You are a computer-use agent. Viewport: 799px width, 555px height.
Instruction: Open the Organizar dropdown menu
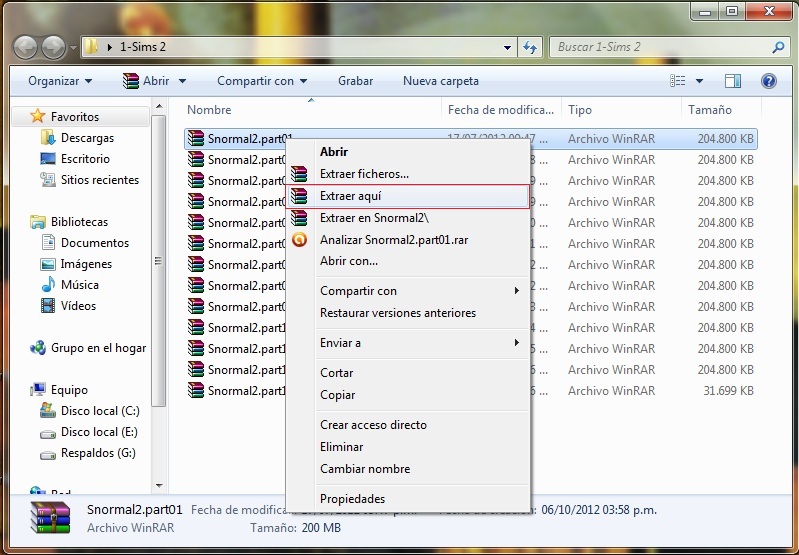(60, 81)
